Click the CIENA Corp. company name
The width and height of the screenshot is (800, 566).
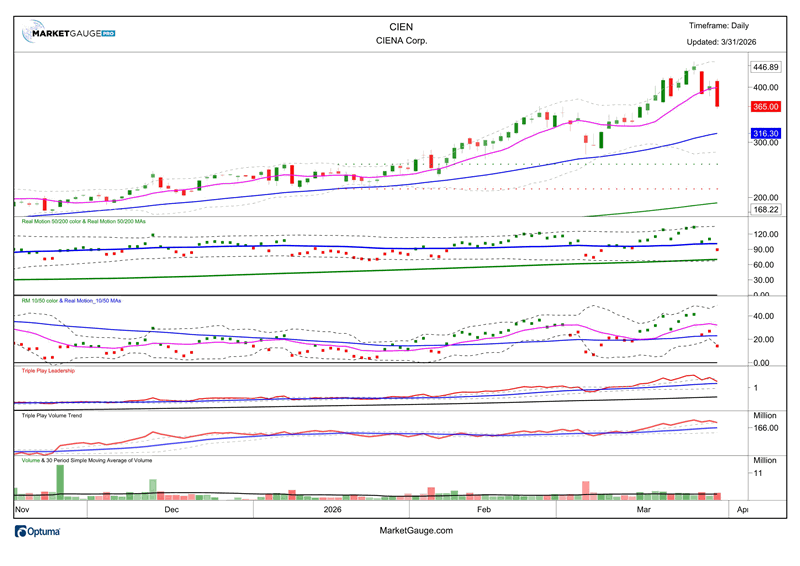[x=400, y=42]
